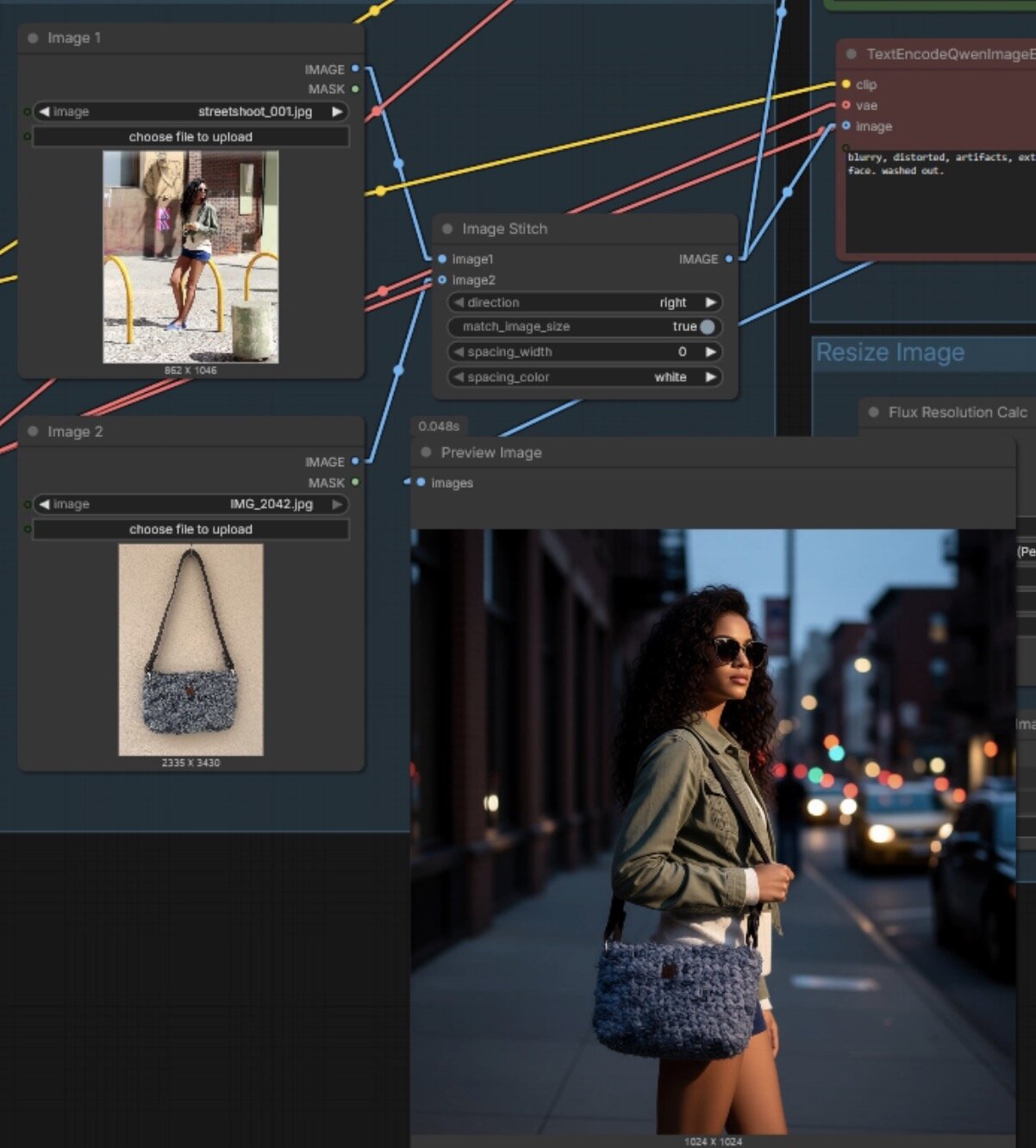The width and height of the screenshot is (1036, 1148).
Task: Click the Flux Resolution Calc title
Action: (x=958, y=412)
